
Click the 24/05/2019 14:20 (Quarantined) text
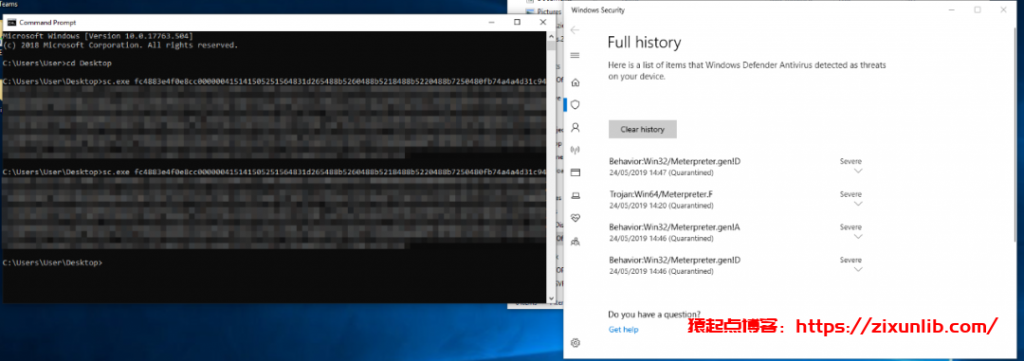(x=661, y=205)
